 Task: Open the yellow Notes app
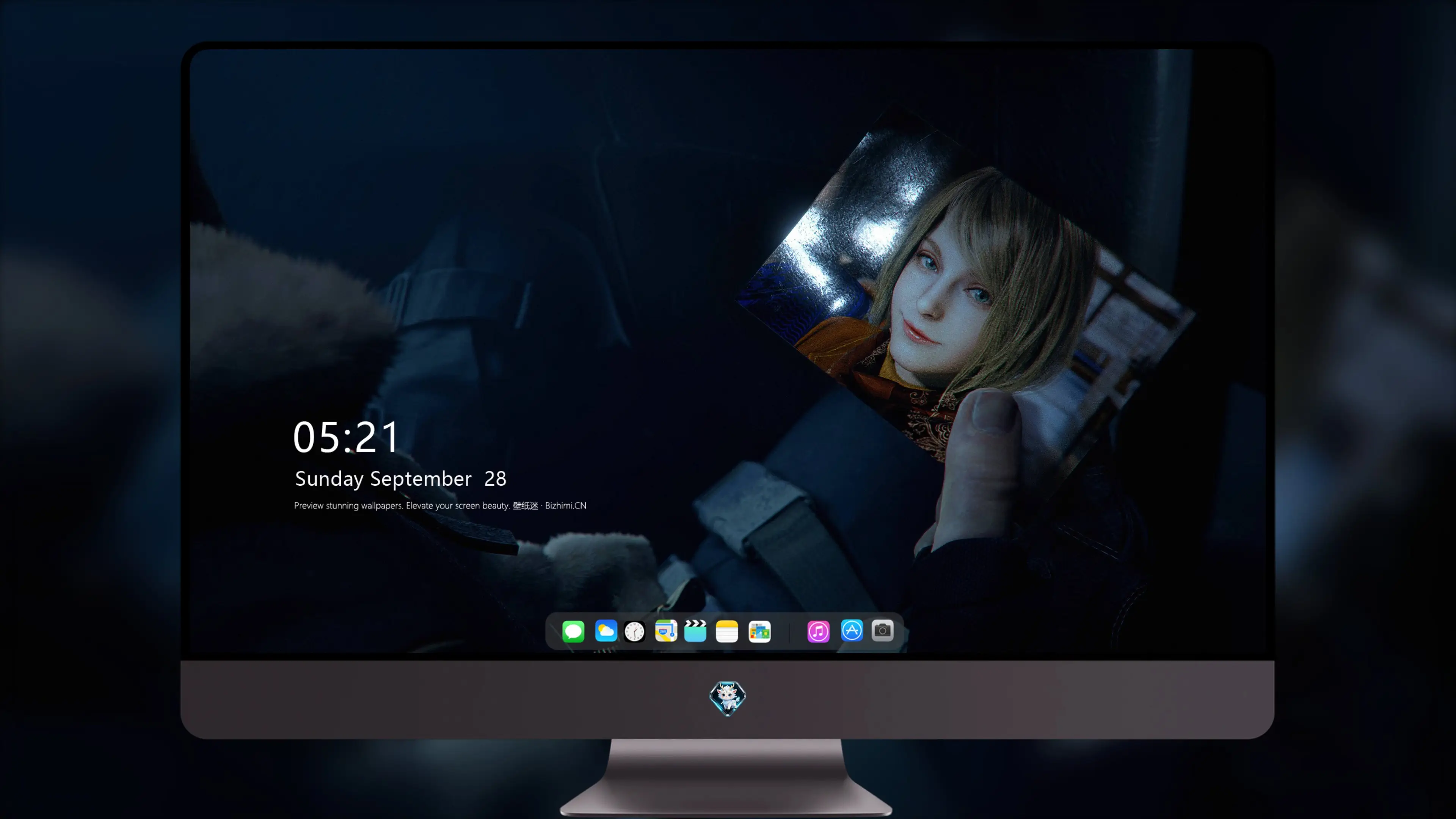pyautogui.click(x=727, y=631)
